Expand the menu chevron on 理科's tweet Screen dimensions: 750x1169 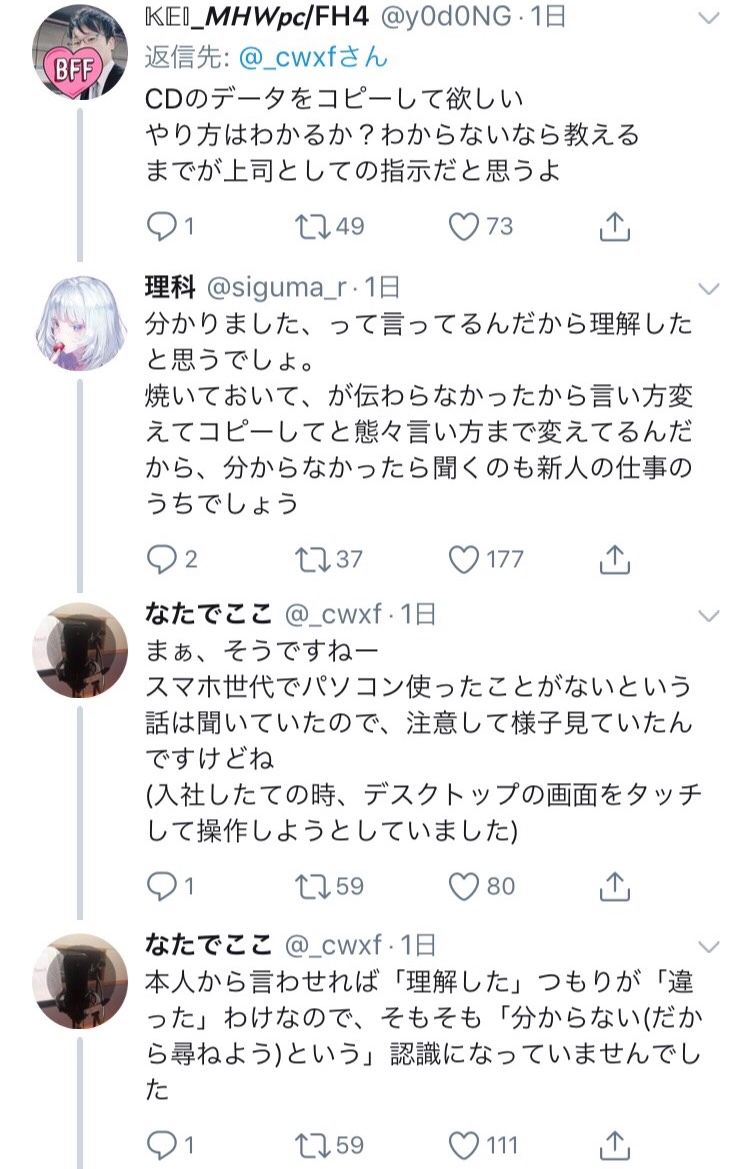click(x=708, y=289)
